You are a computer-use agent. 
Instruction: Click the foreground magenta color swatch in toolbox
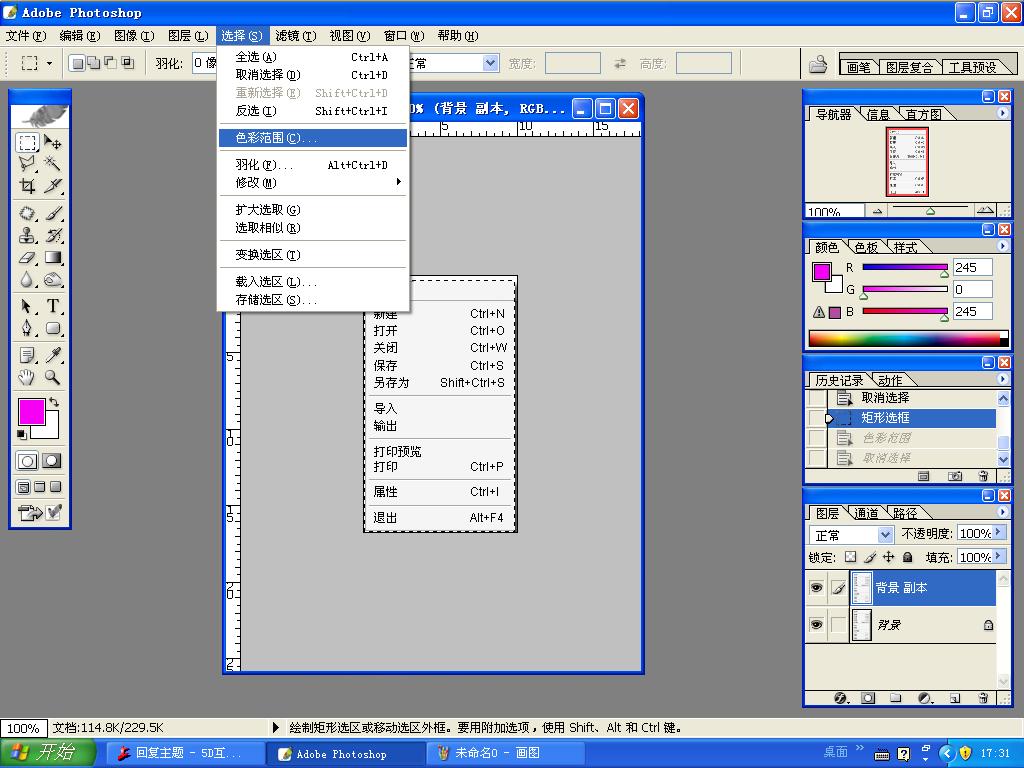(31, 411)
